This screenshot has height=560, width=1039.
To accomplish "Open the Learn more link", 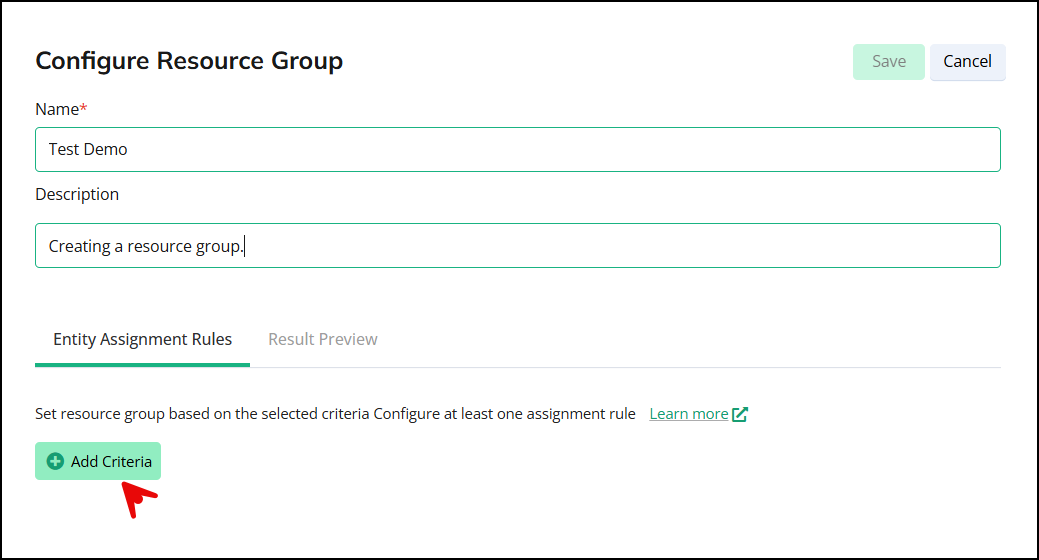I will pos(688,414).
